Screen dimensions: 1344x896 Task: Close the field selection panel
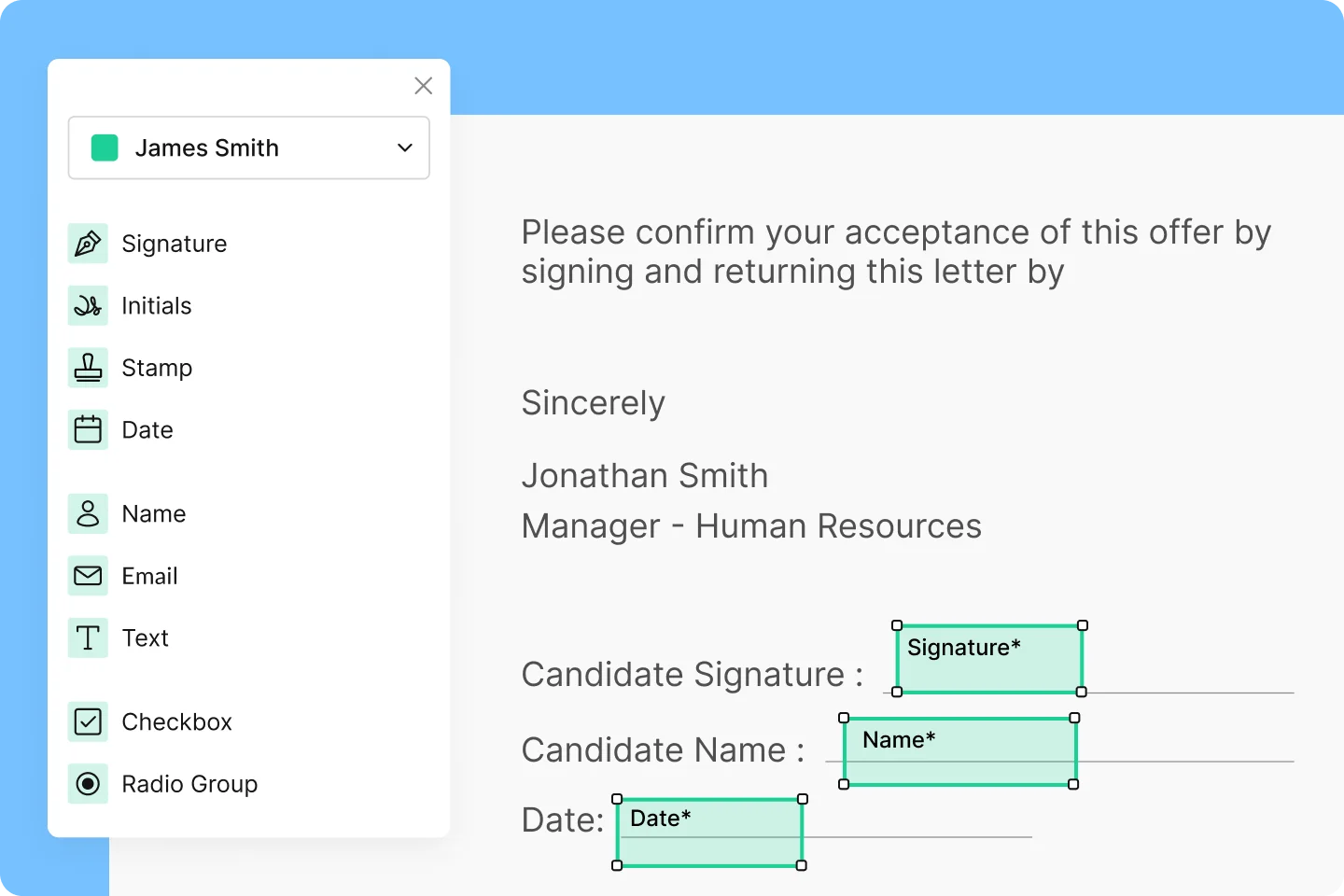423,85
